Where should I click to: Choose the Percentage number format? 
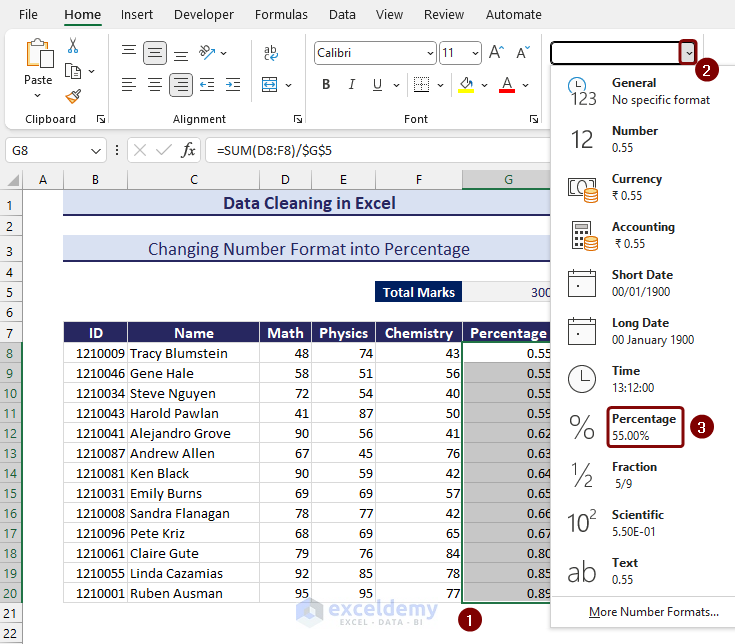click(644, 427)
